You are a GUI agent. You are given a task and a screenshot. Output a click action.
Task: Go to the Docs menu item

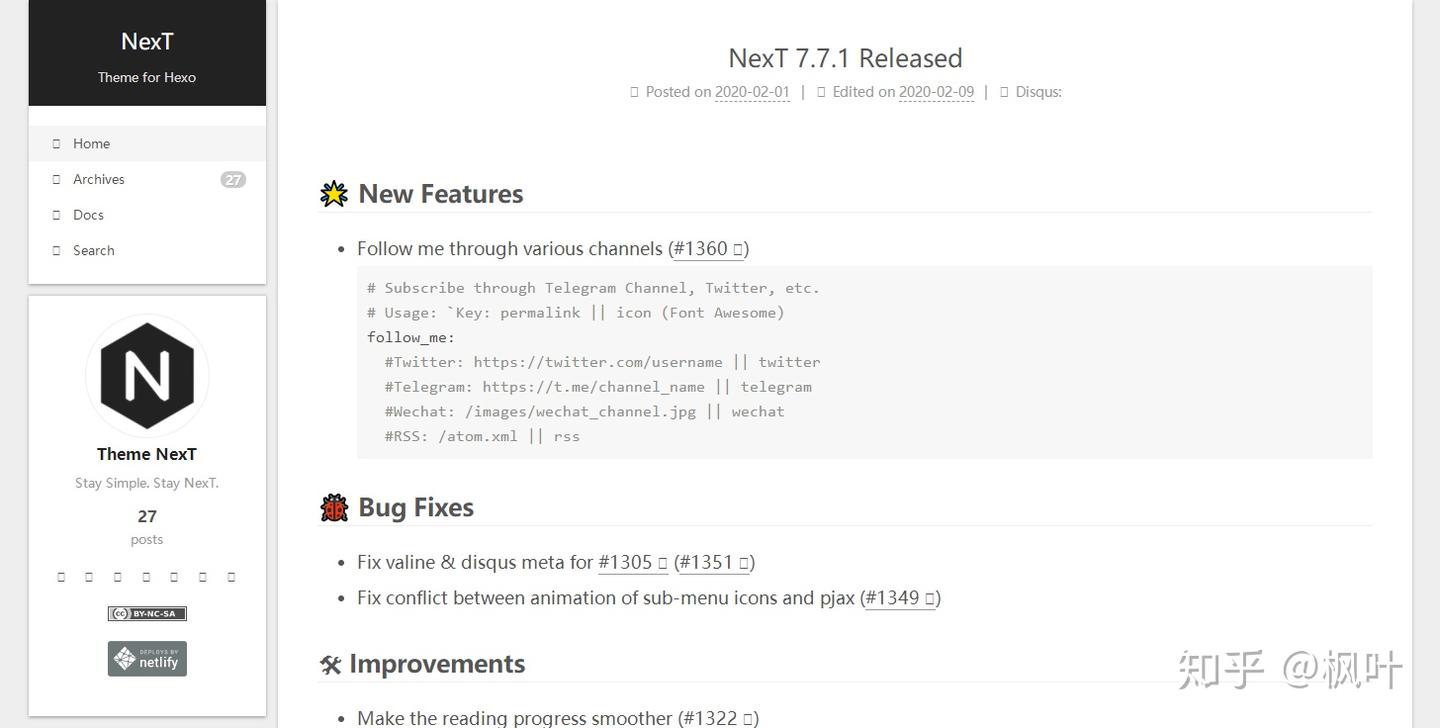(x=88, y=215)
